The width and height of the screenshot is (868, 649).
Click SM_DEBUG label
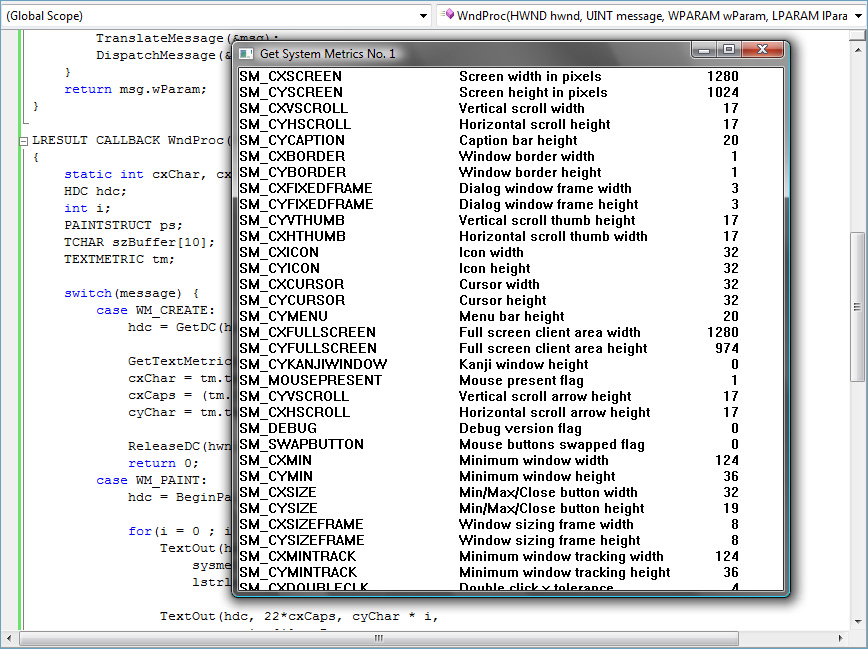(x=278, y=429)
